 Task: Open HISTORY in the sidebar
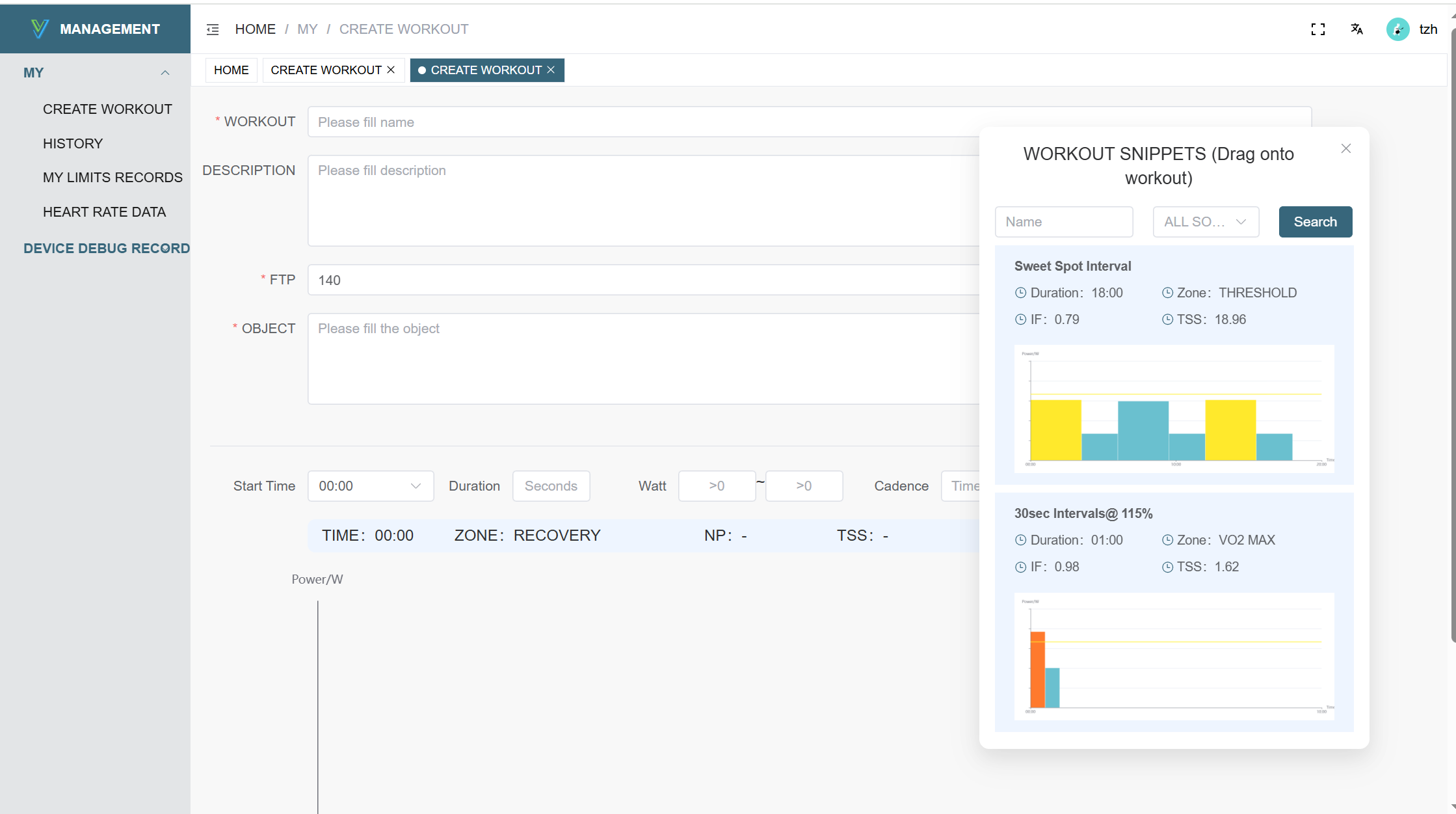pyautogui.click(x=73, y=143)
